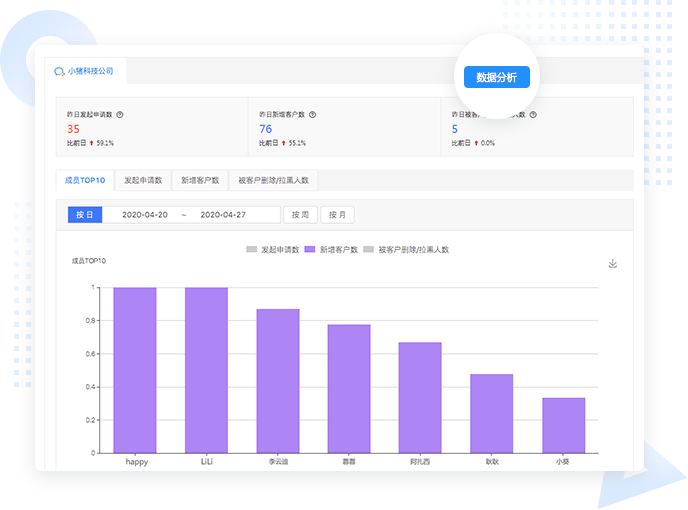Select 按日 view button
Screen dimensions: 688x510
coord(84,215)
